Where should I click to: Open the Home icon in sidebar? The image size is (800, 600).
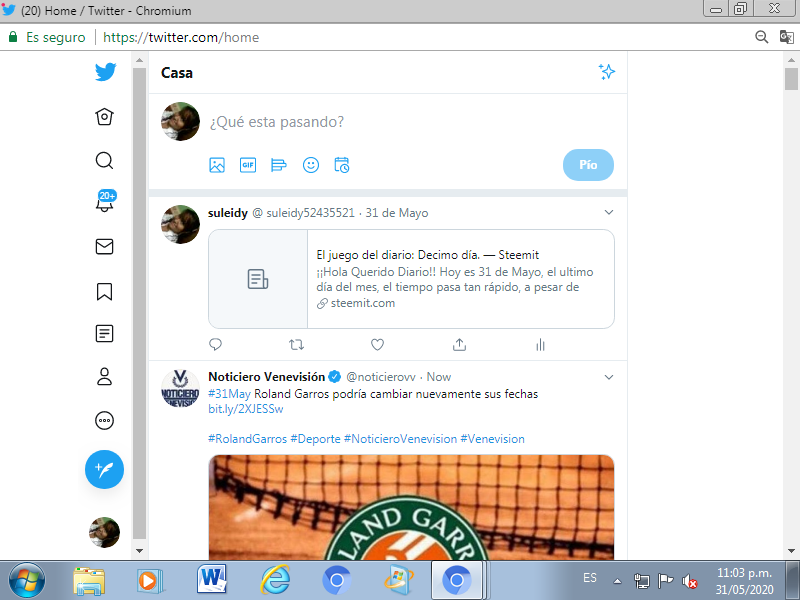pyautogui.click(x=105, y=117)
